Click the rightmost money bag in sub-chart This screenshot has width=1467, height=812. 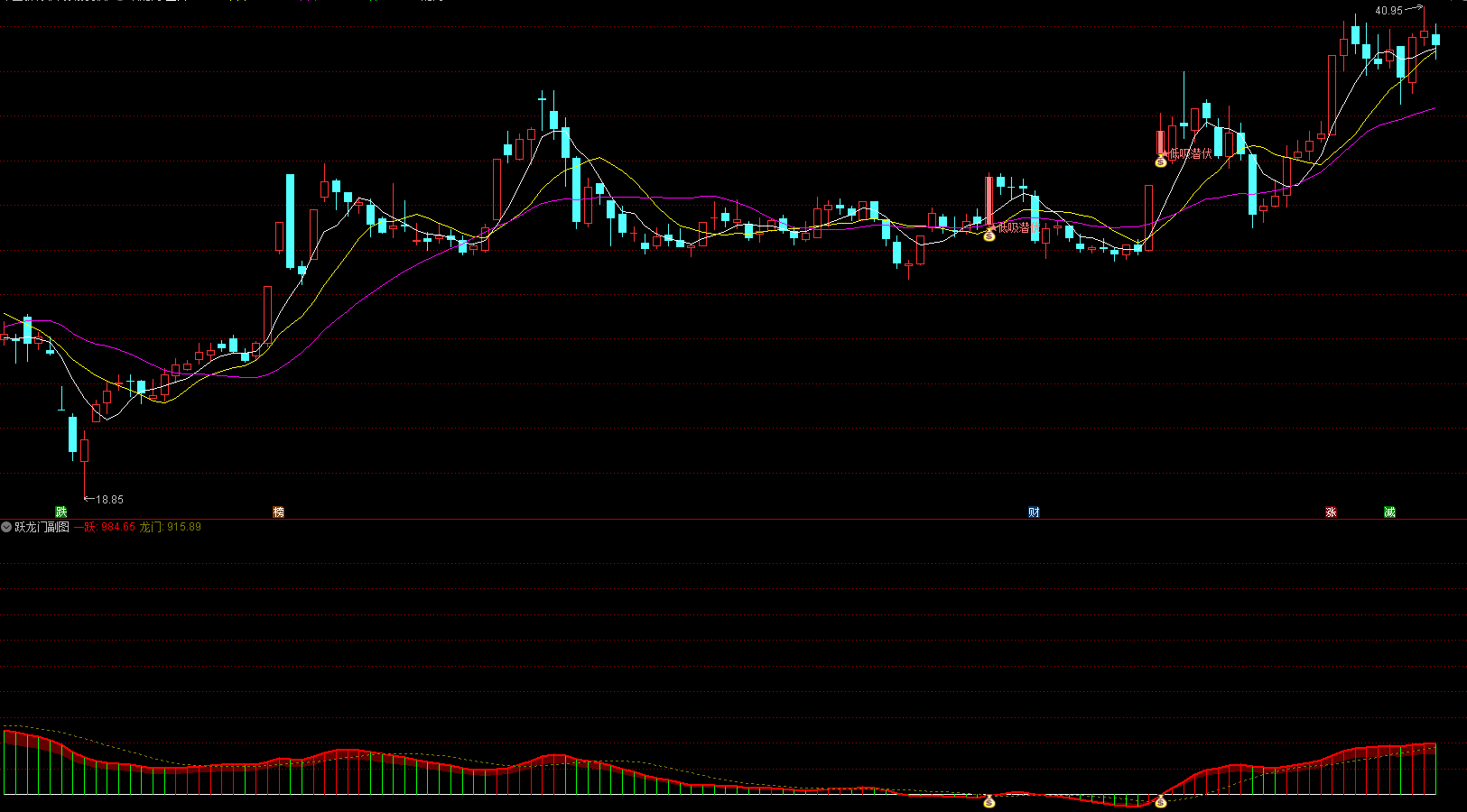tap(1161, 801)
